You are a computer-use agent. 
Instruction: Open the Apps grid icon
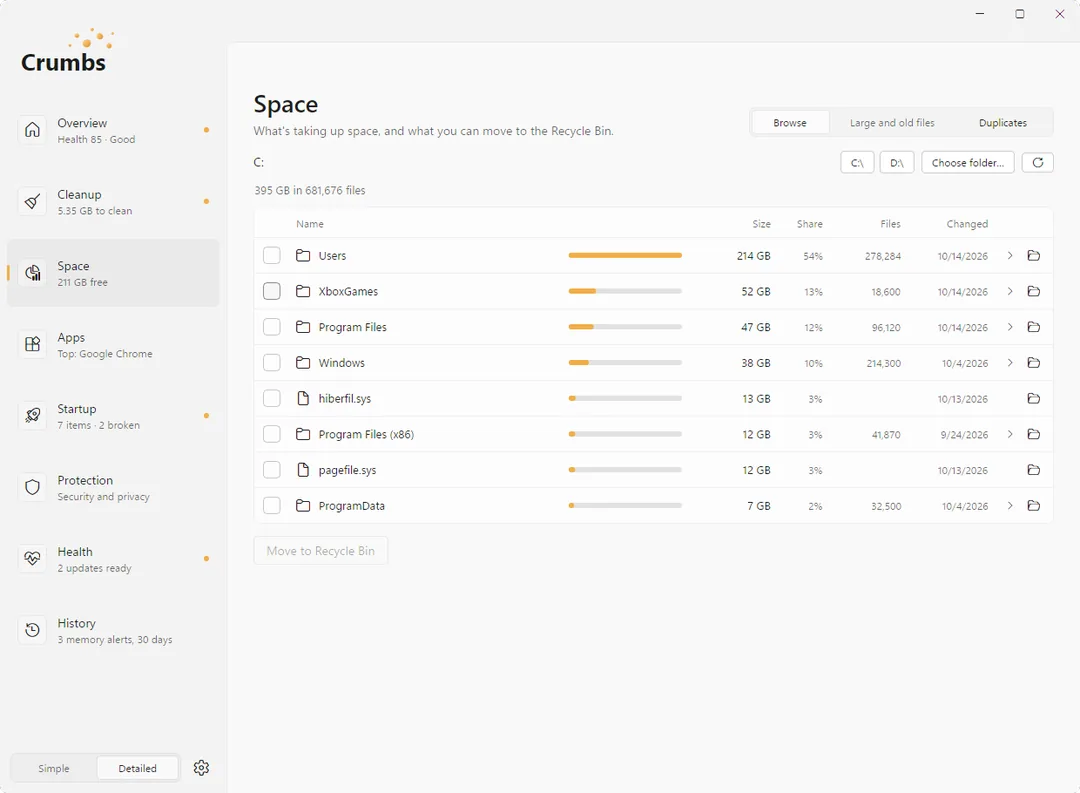(32, 344)
